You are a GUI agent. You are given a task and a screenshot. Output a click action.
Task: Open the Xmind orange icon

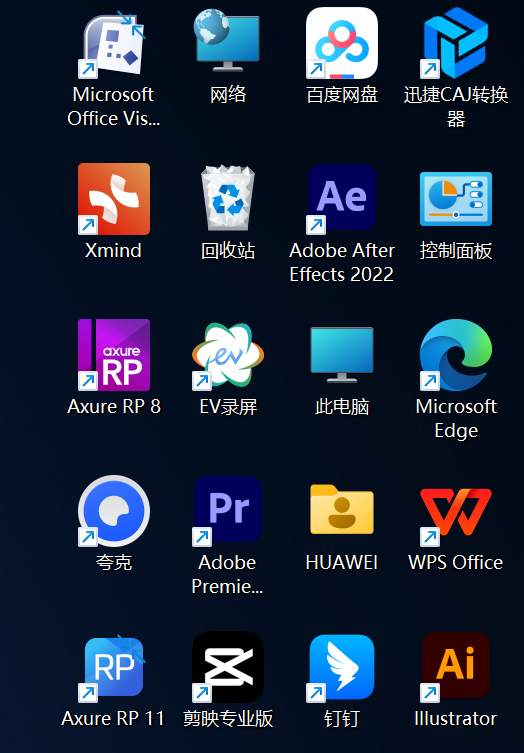tap(114, 199)
